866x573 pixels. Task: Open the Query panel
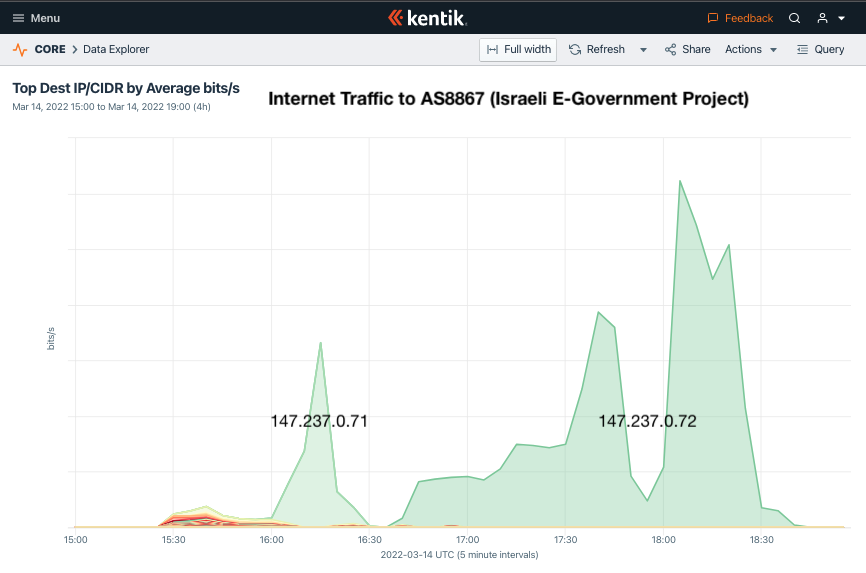[x=829, y=49]
